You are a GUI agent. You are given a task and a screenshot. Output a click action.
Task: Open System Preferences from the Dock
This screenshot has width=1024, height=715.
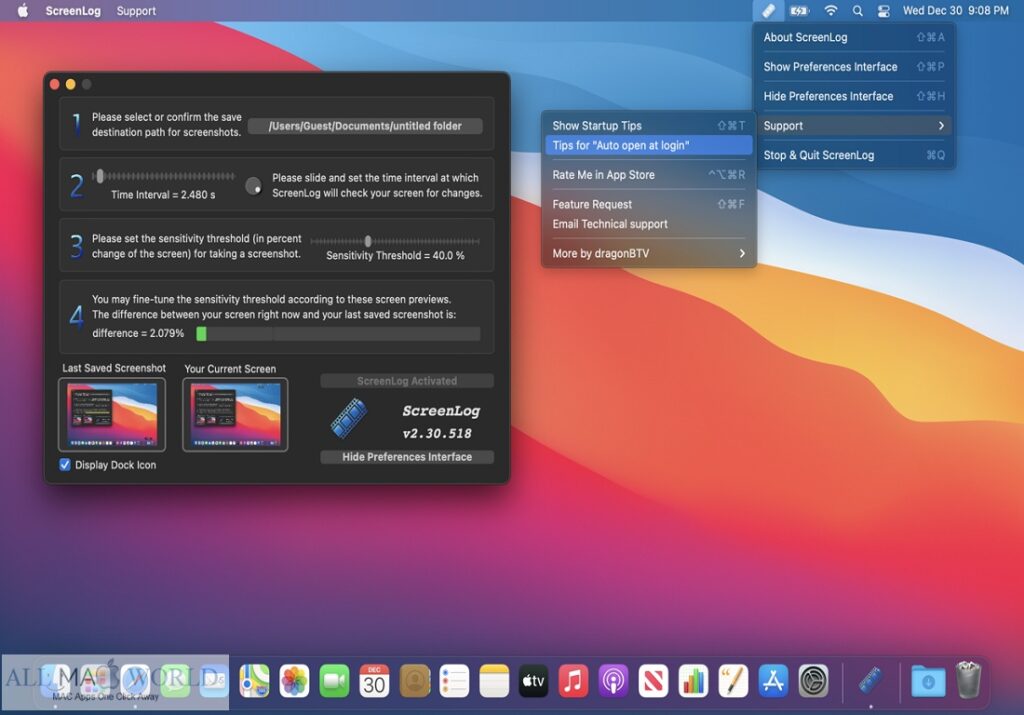point(813,681)
